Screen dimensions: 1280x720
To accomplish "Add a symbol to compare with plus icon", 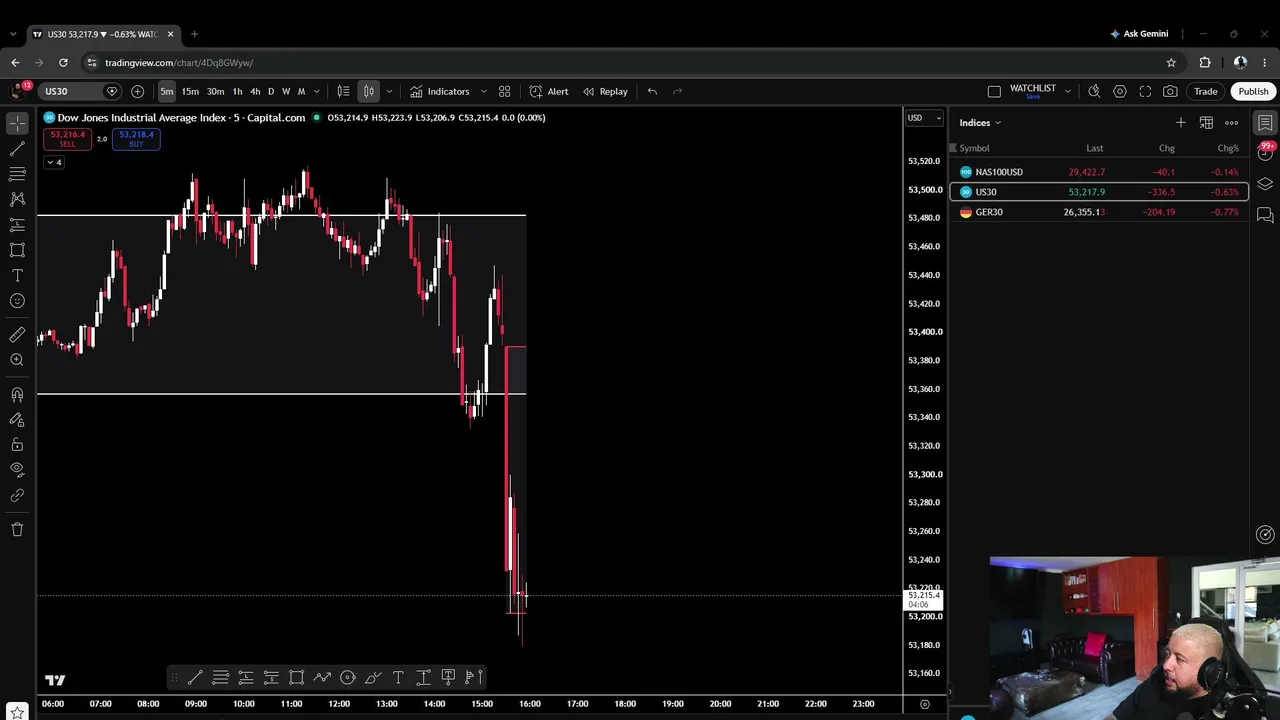I will point(137,91).
